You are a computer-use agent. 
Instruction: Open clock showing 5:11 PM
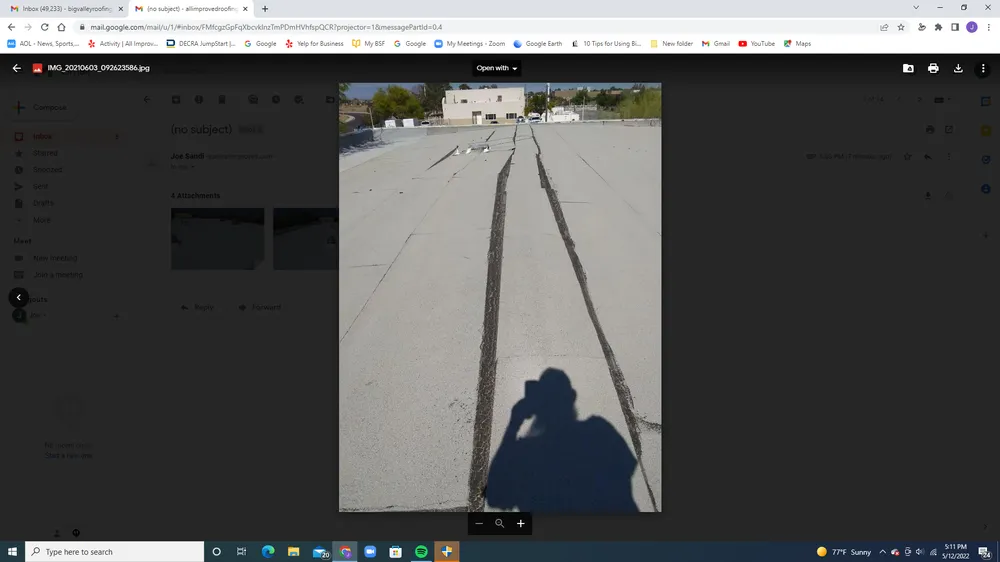(x=955, y=552)
